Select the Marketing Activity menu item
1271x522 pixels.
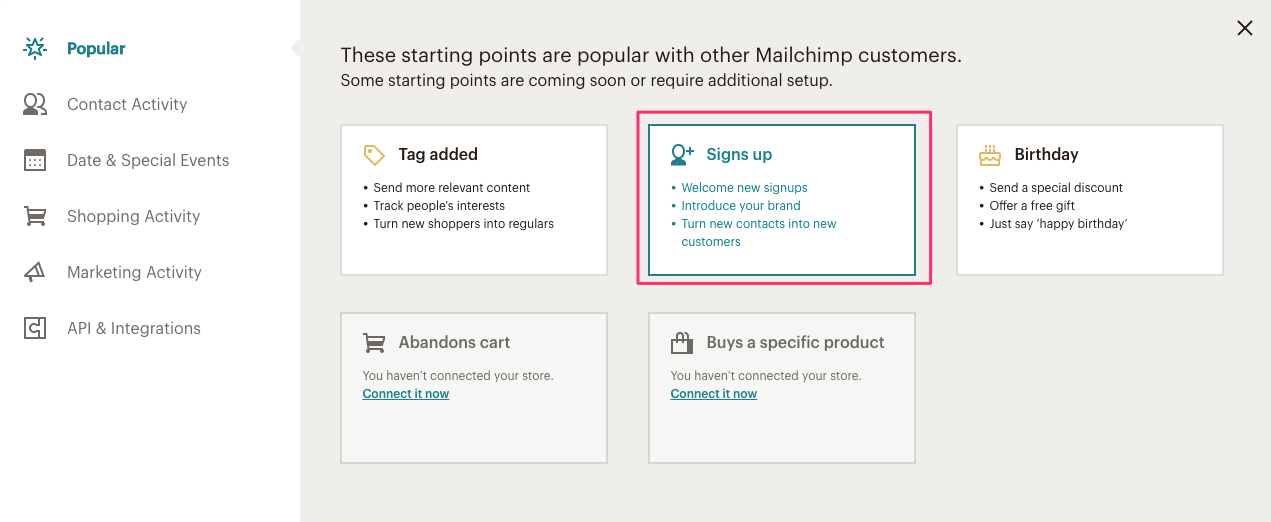134,272
